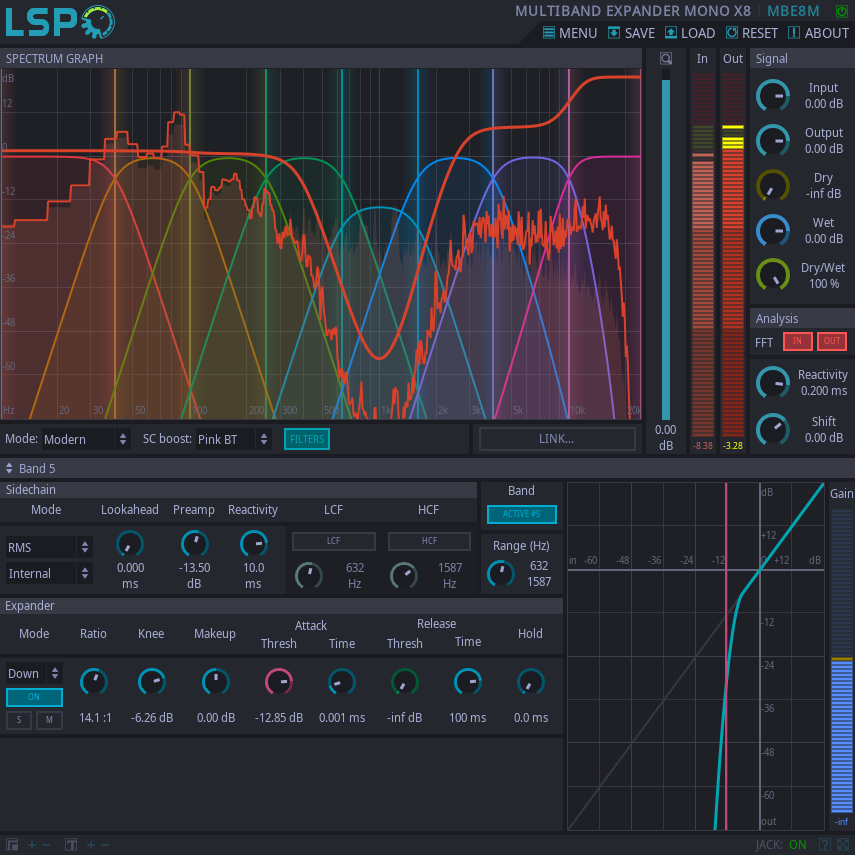Screen dimensions: 855x855
Task: Click the expander Makeup knob
Action: (x=215, y=682)
